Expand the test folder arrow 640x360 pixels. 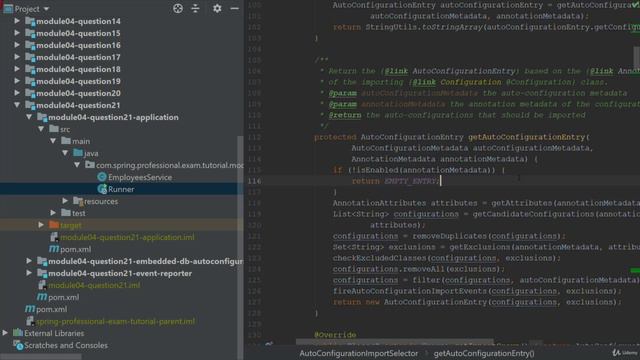[53, 213]
